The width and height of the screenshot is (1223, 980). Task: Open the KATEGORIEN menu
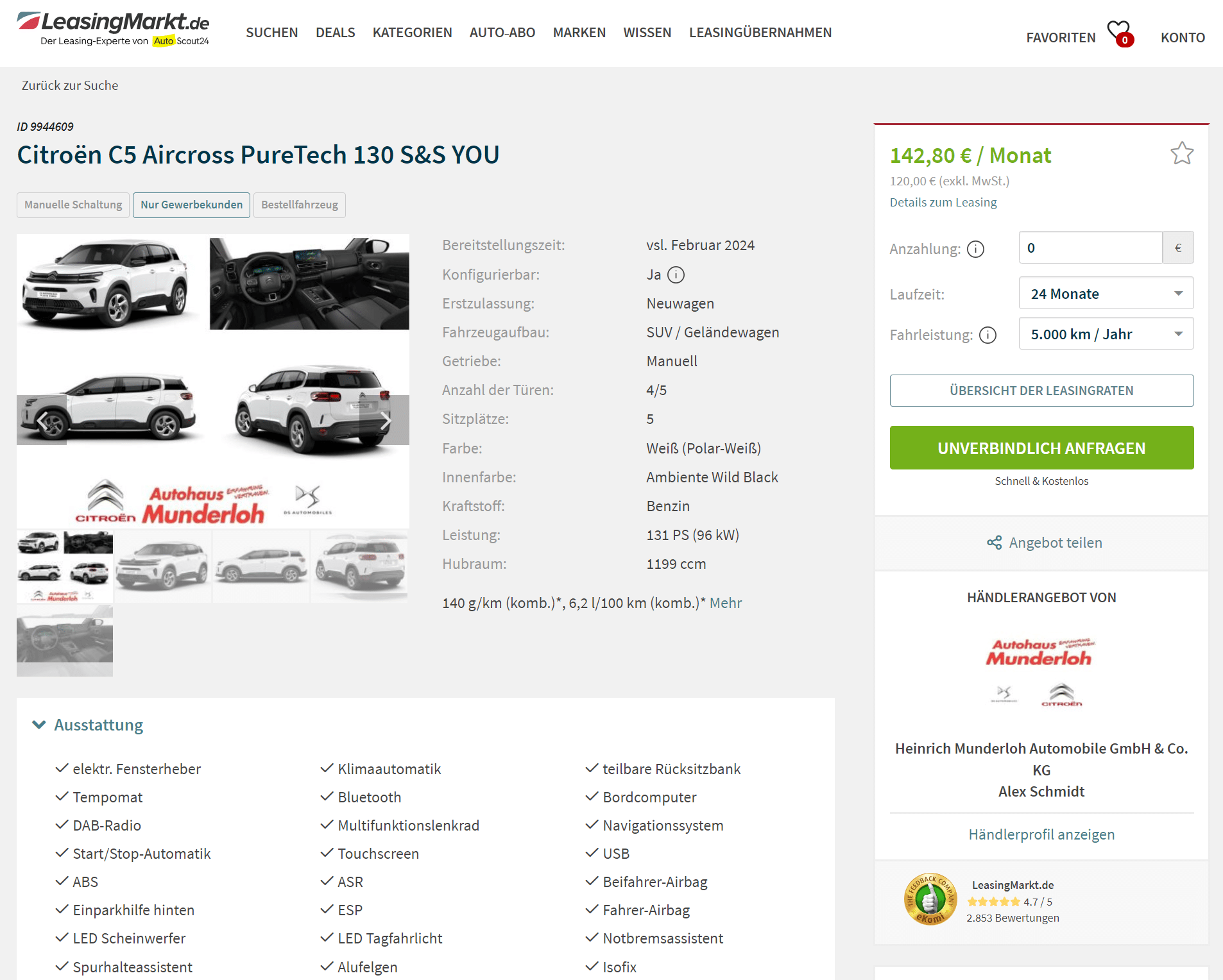tap(412, 33)
